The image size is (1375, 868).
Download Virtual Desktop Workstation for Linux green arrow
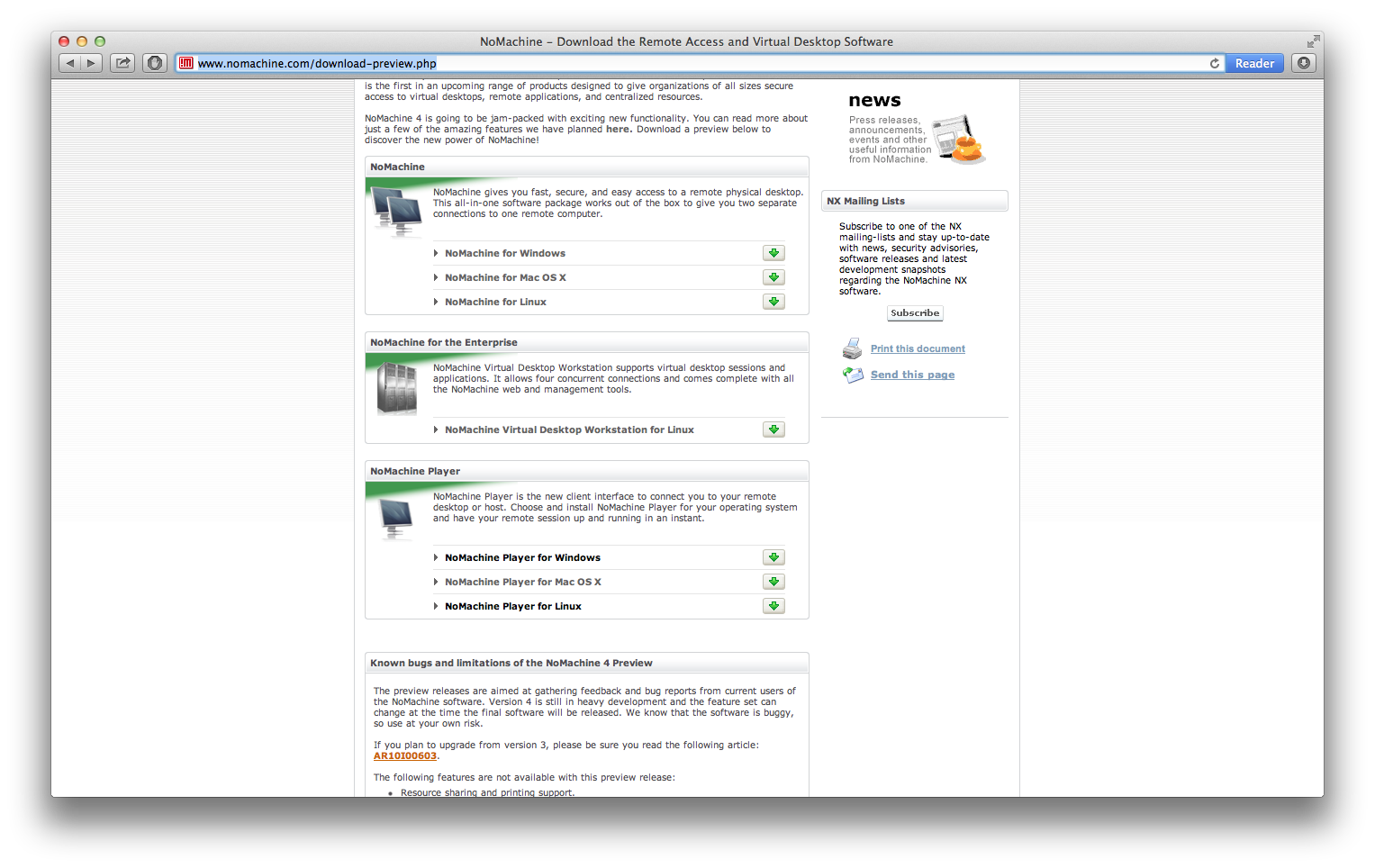[773, 429]
